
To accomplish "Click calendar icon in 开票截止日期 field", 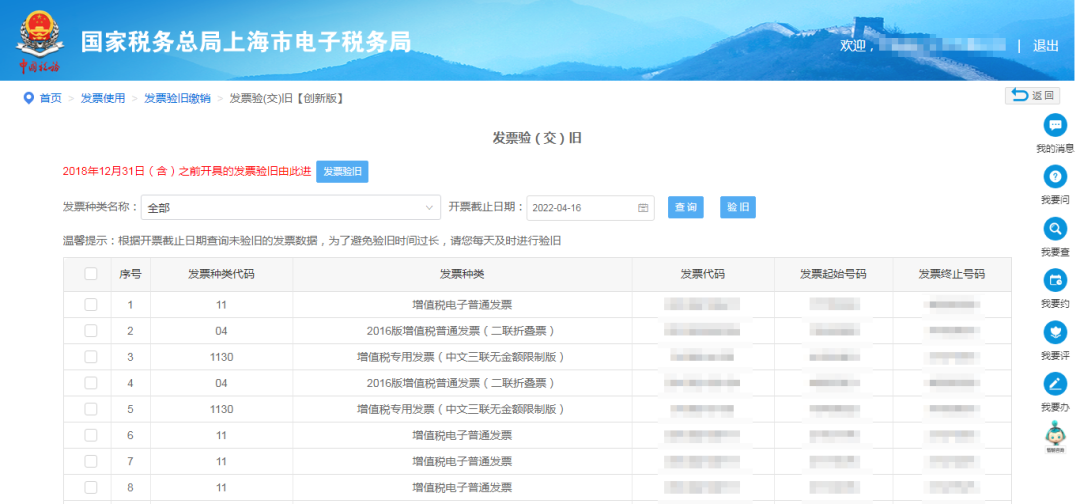I will pyautogui.click(x=643, y=208).
